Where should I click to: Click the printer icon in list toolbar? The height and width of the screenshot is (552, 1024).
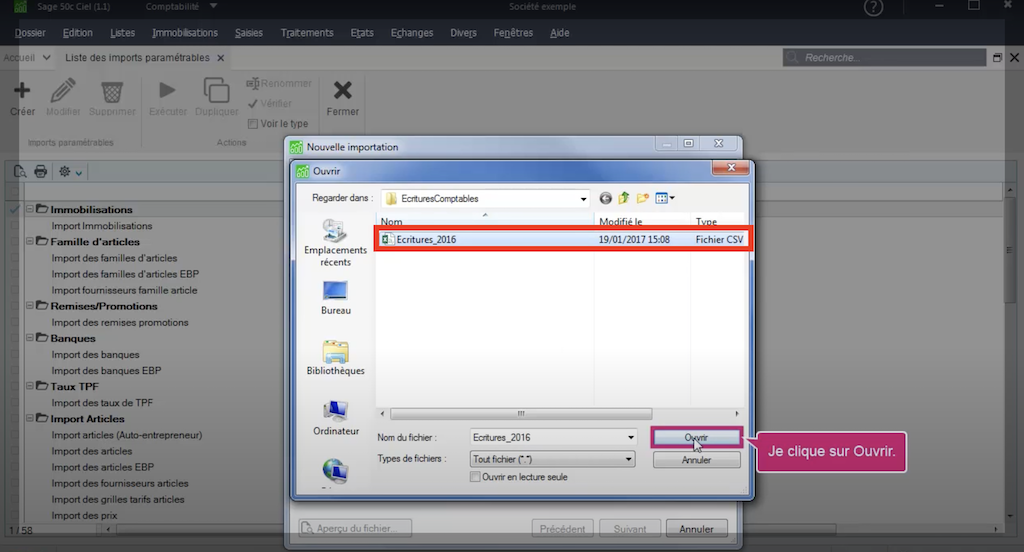pyautogui.click(x=40, y=172)
